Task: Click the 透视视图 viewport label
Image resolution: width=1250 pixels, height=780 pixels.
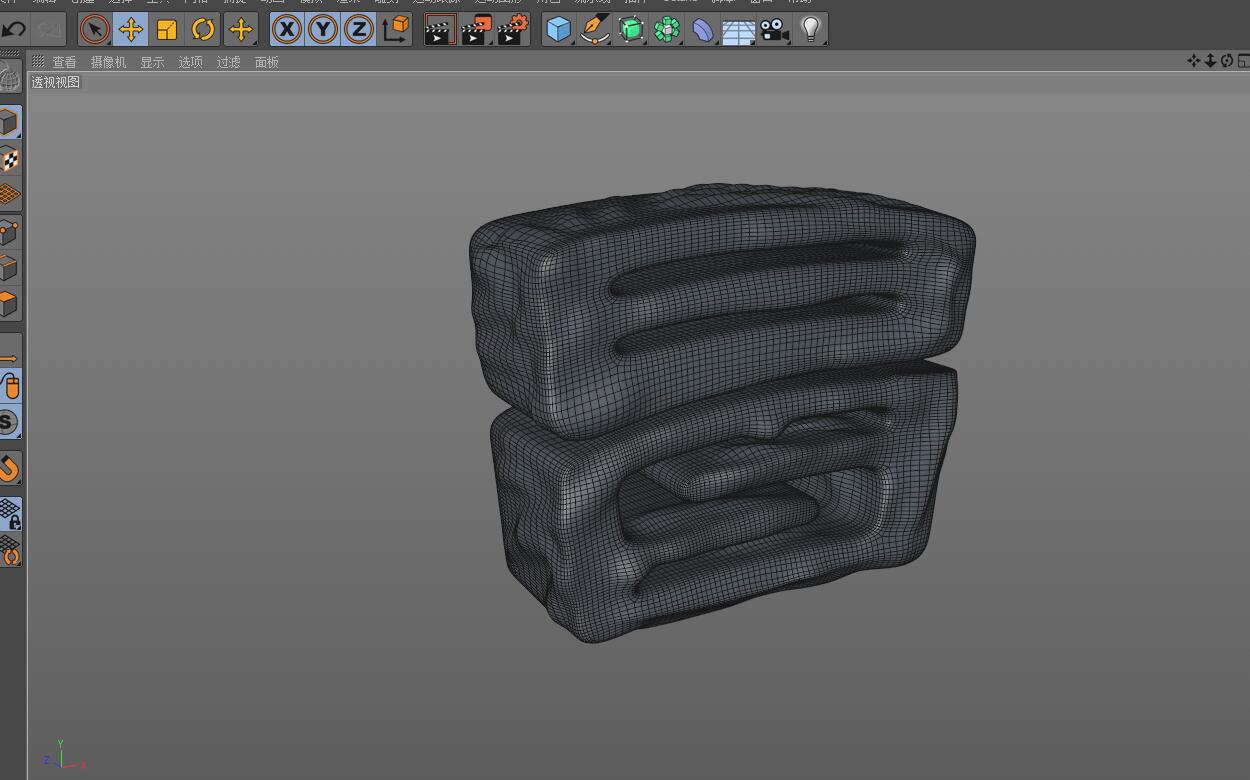Action: [55, 82]
